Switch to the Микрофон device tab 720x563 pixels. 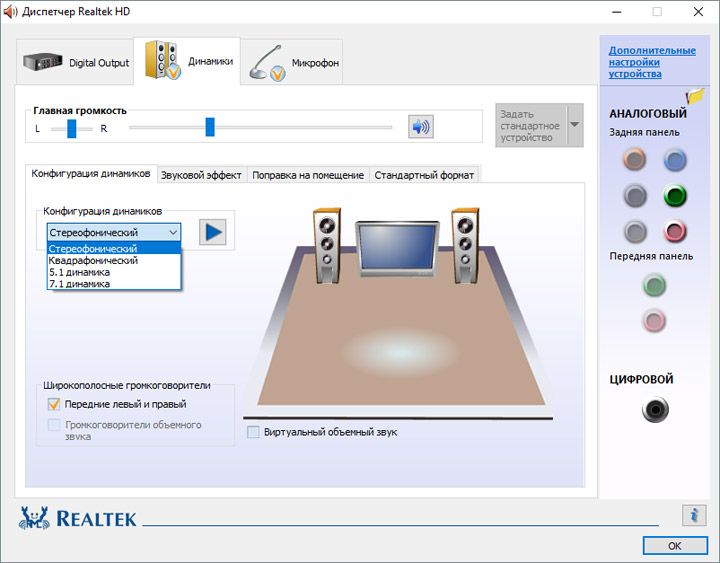(x=292, y=62)
